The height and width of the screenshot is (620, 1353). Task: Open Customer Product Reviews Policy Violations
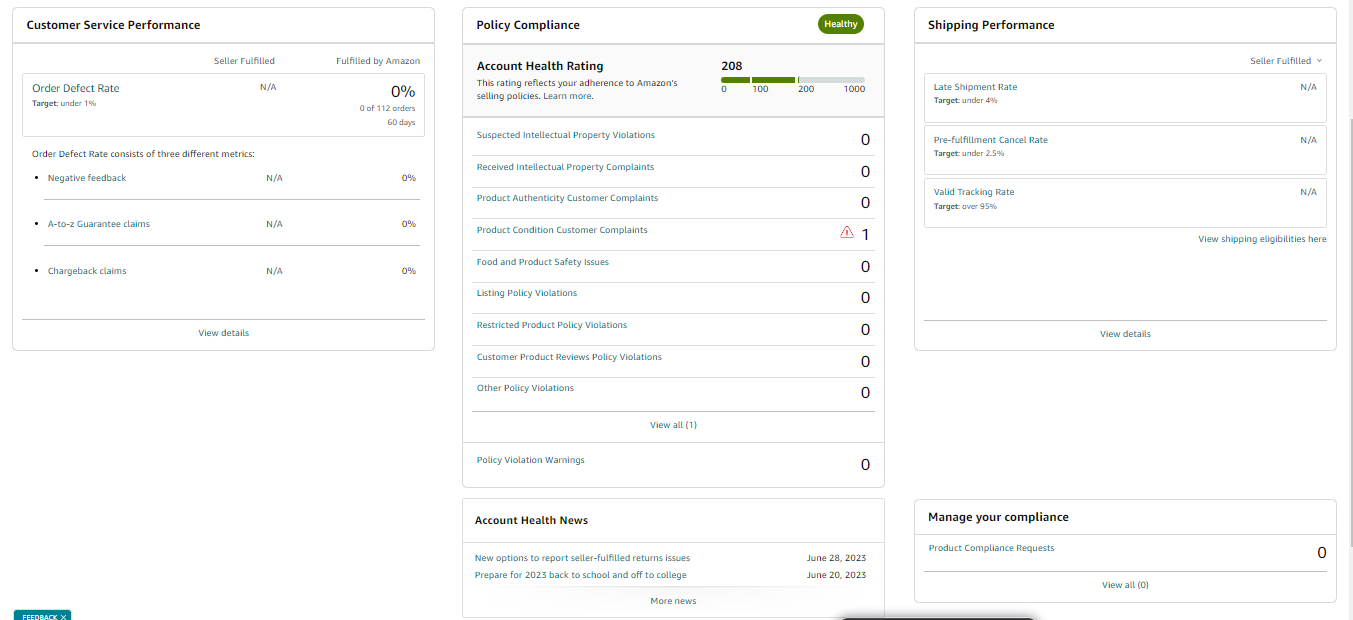pyautogui.click(x=569, y=357)
